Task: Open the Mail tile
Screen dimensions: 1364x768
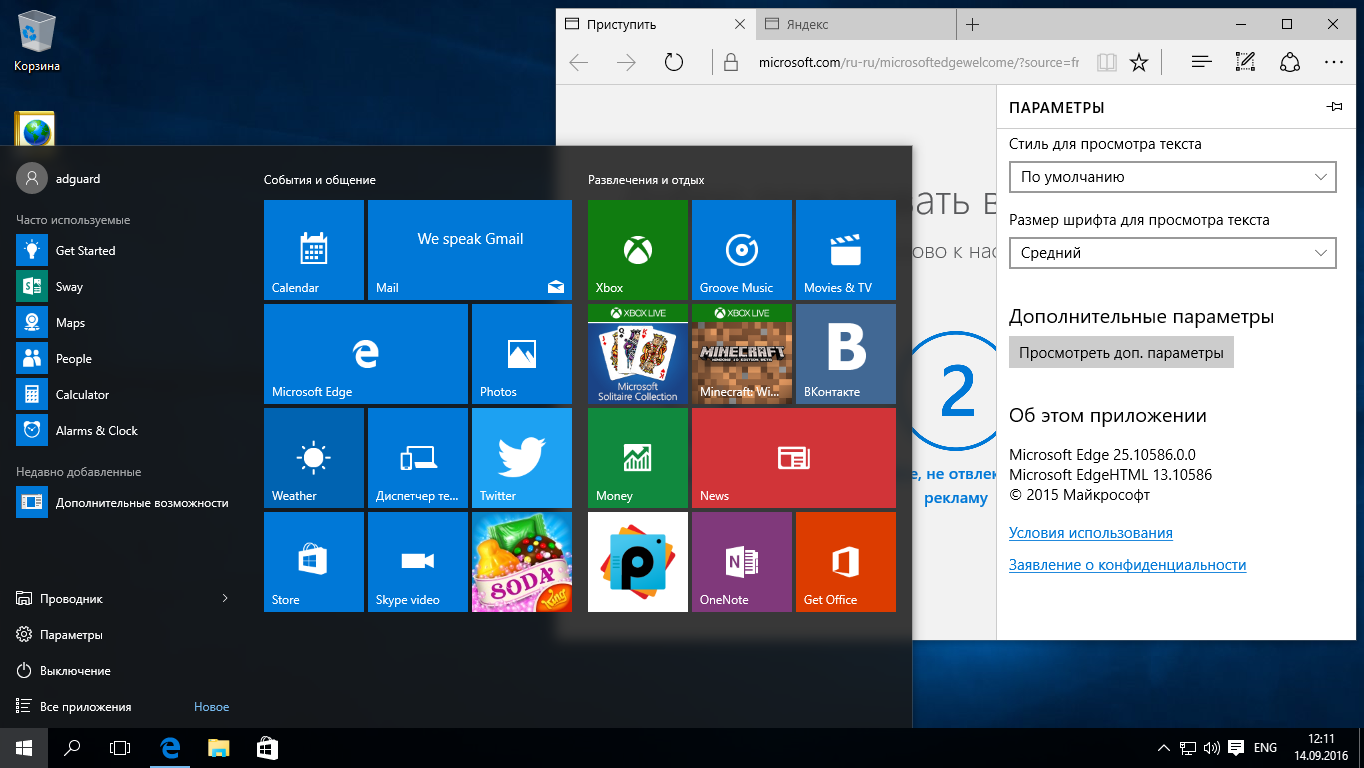Action: 470,249
